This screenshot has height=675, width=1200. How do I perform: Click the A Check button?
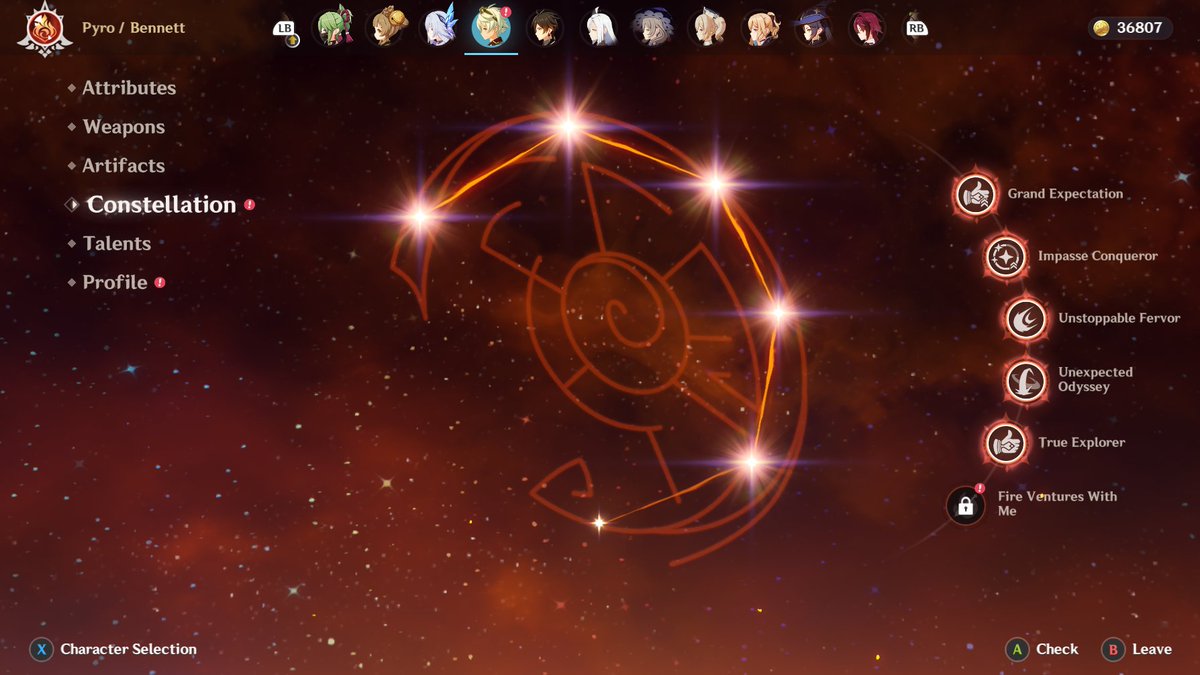[x=1042, y=649]
